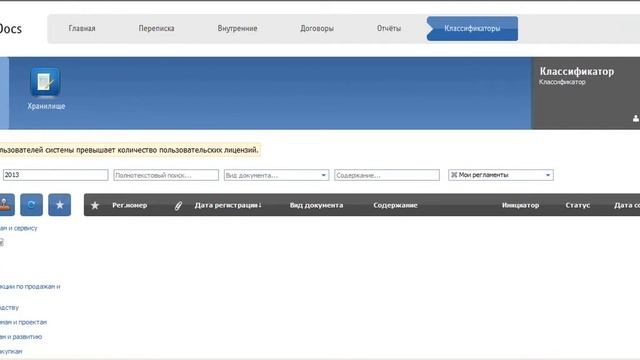Select Классификаторы tab
640x360 pixels.
472,29
